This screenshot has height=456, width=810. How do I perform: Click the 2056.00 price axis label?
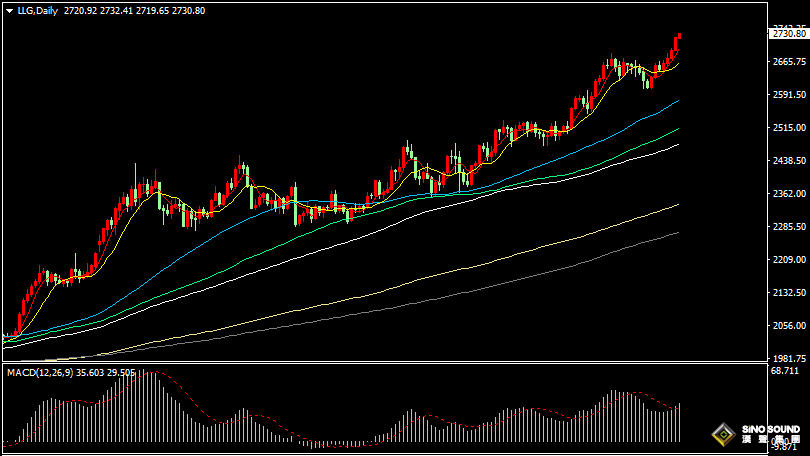coord(788,326)
